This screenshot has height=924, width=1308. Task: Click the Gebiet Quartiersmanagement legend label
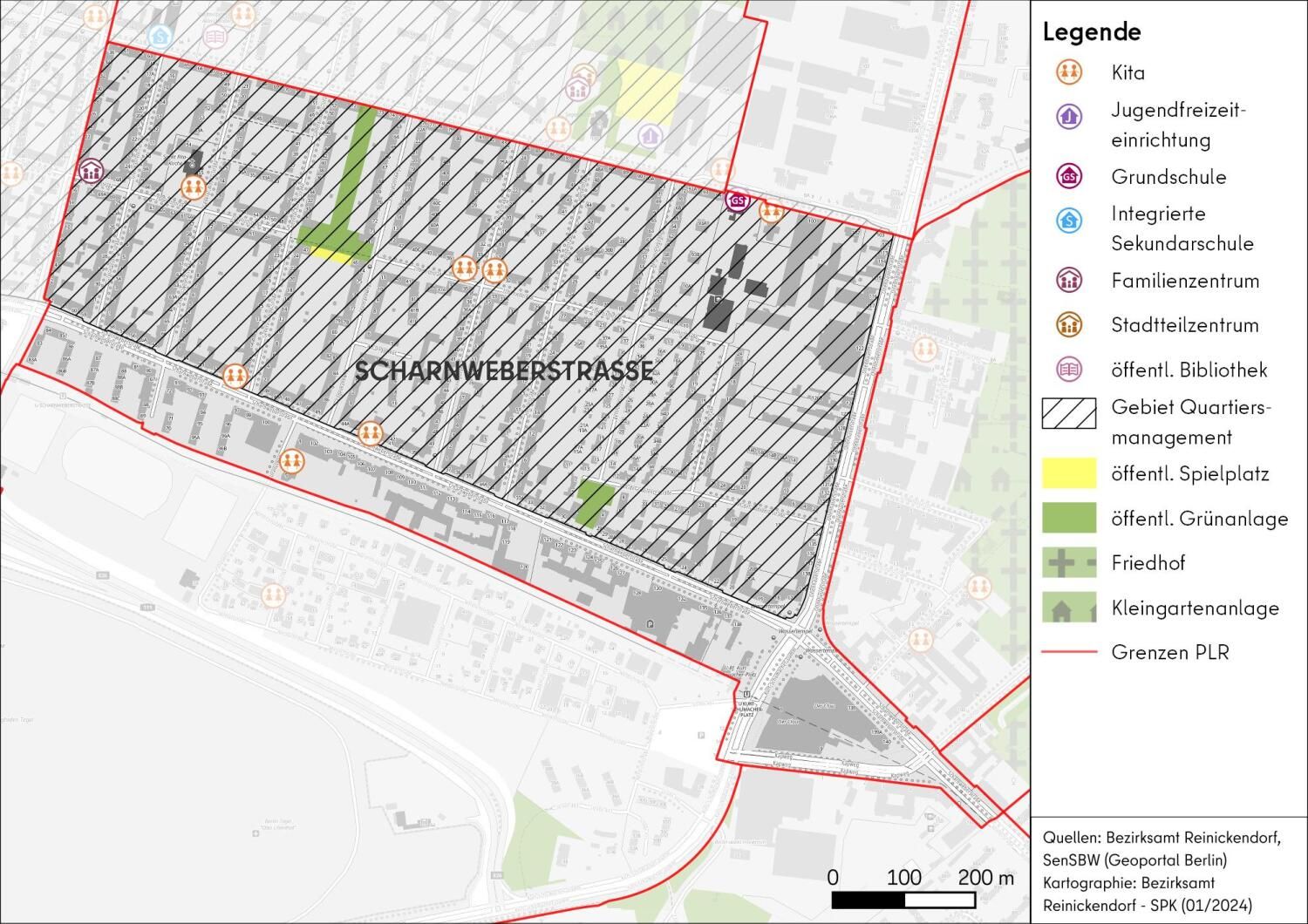click(1191, 422)
